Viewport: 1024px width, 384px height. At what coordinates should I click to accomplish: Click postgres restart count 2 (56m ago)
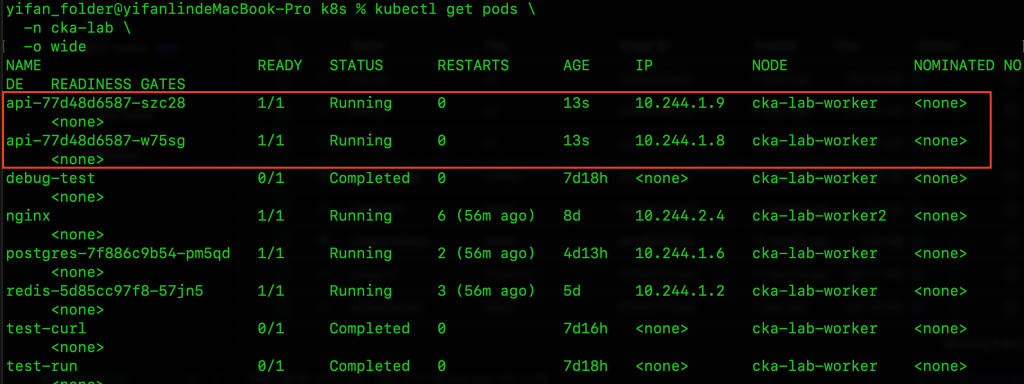pos(486,253)
